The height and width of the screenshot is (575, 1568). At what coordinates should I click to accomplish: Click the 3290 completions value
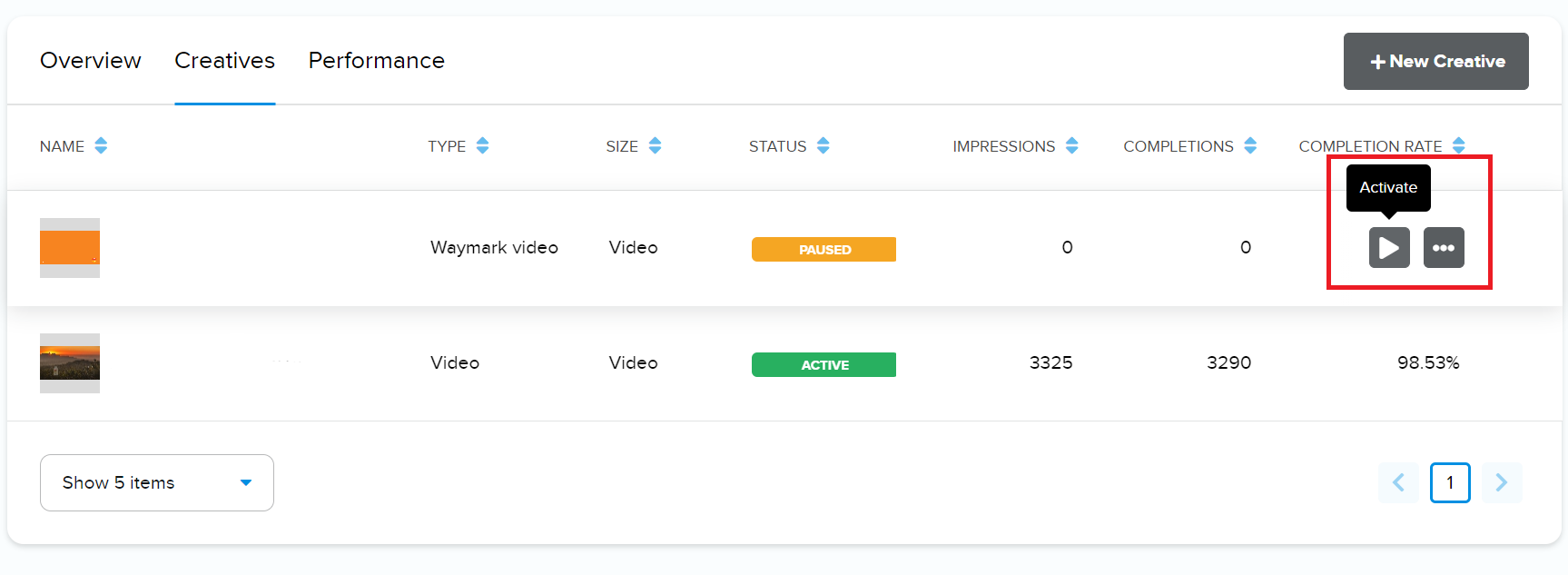pos(1228,362)
